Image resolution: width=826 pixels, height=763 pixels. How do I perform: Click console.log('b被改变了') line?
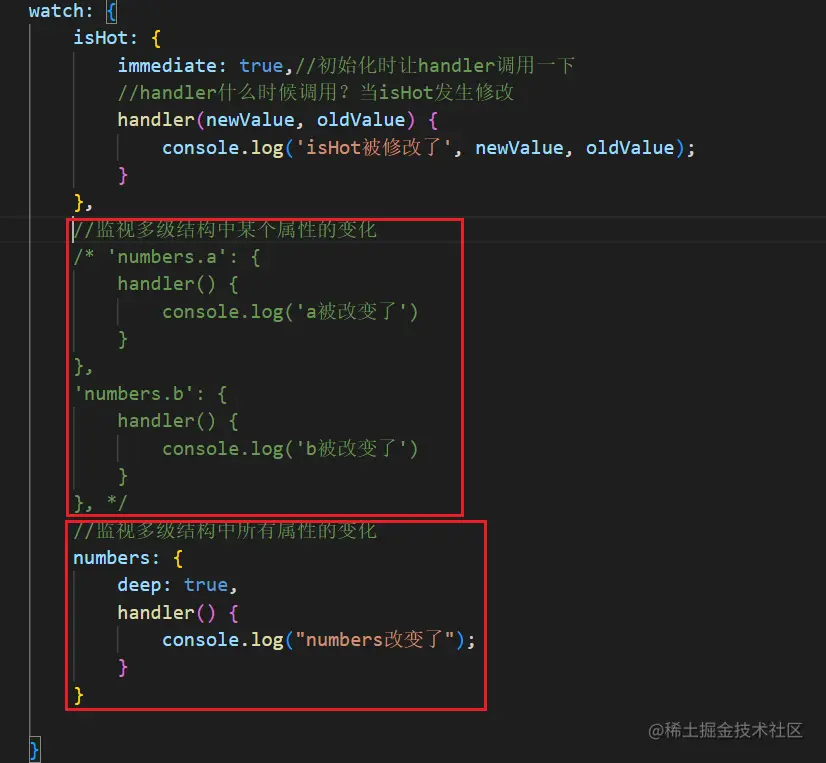pyautogui.click(x=290, y=448)
